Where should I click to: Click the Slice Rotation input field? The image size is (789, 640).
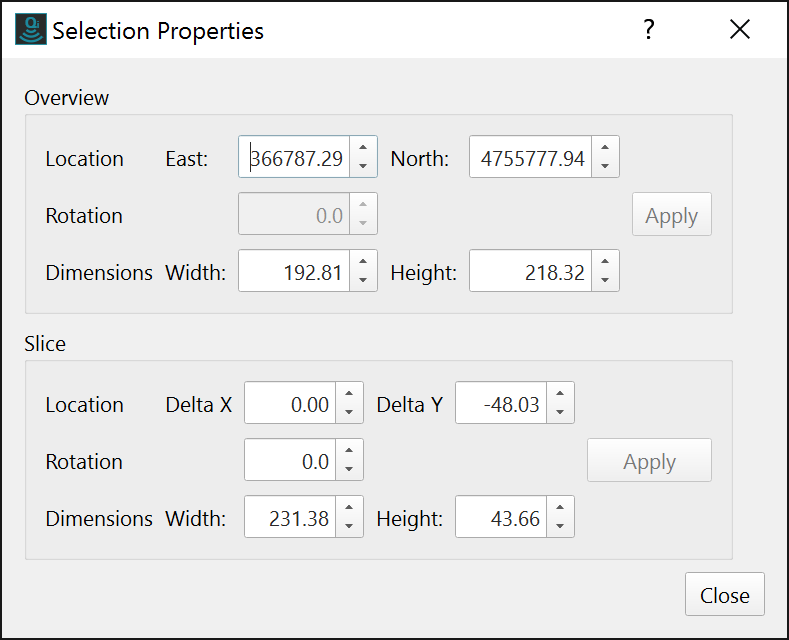(291, 461)
